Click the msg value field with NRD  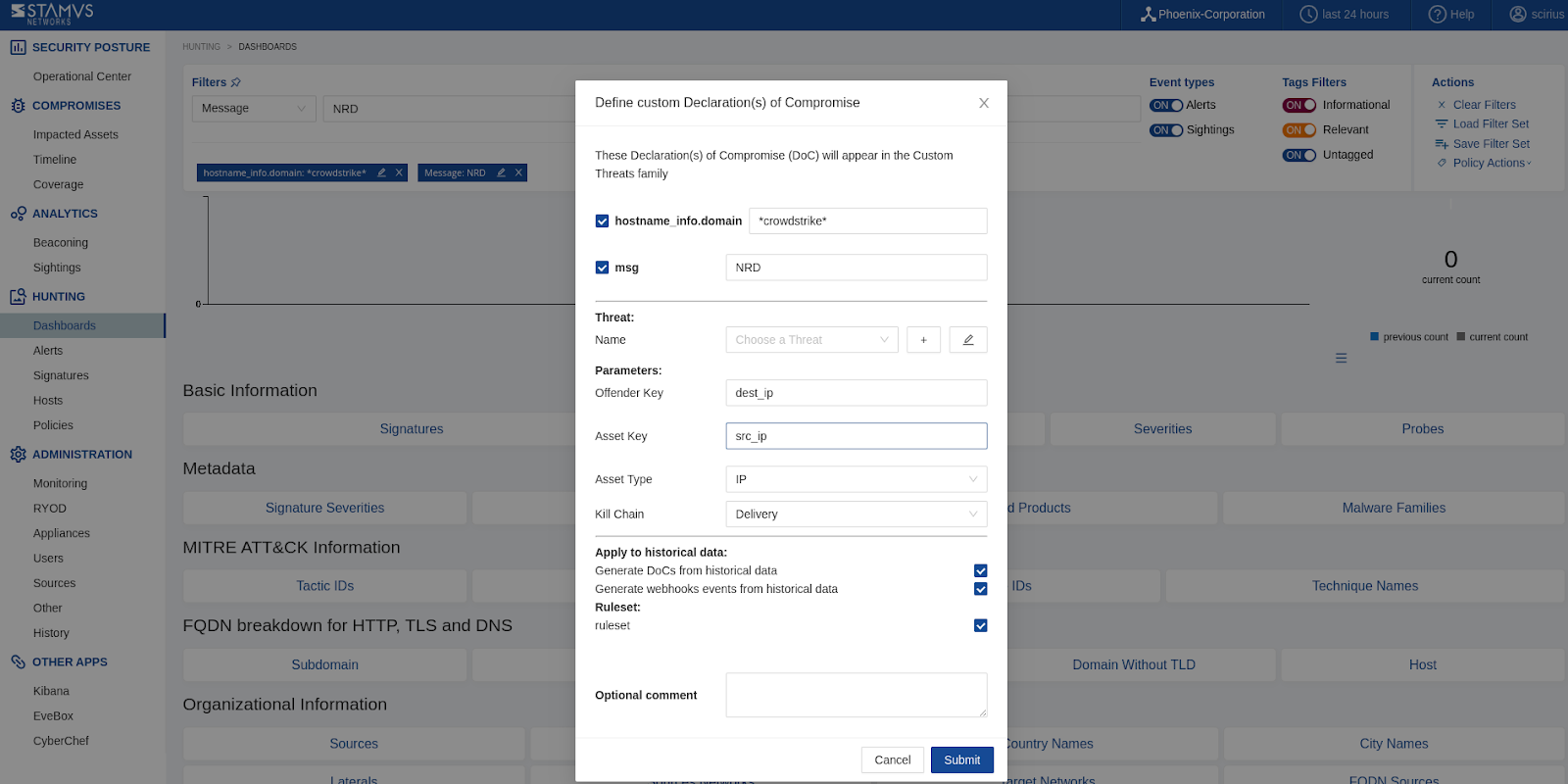click(857, 268)
